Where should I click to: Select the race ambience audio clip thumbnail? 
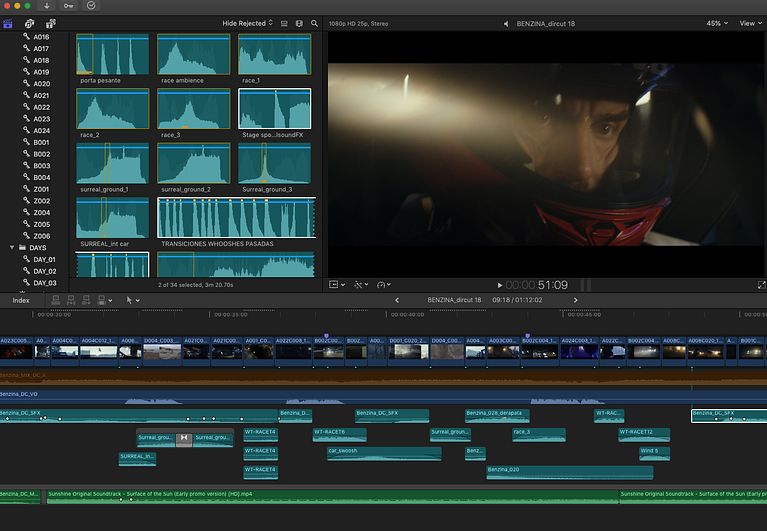click(x=194, y=54)
